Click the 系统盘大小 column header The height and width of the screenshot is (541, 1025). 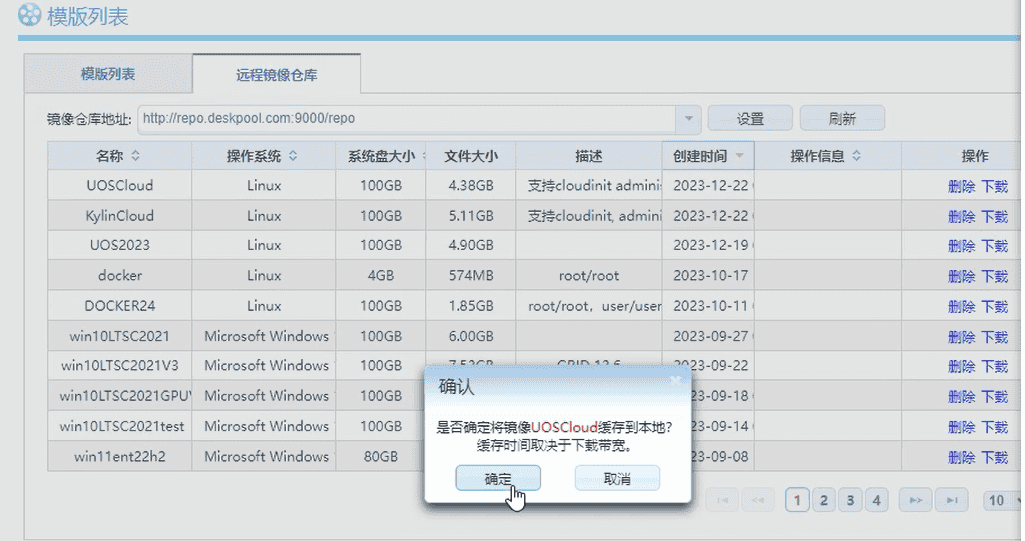pyautogui.click(x=380, y=156)
